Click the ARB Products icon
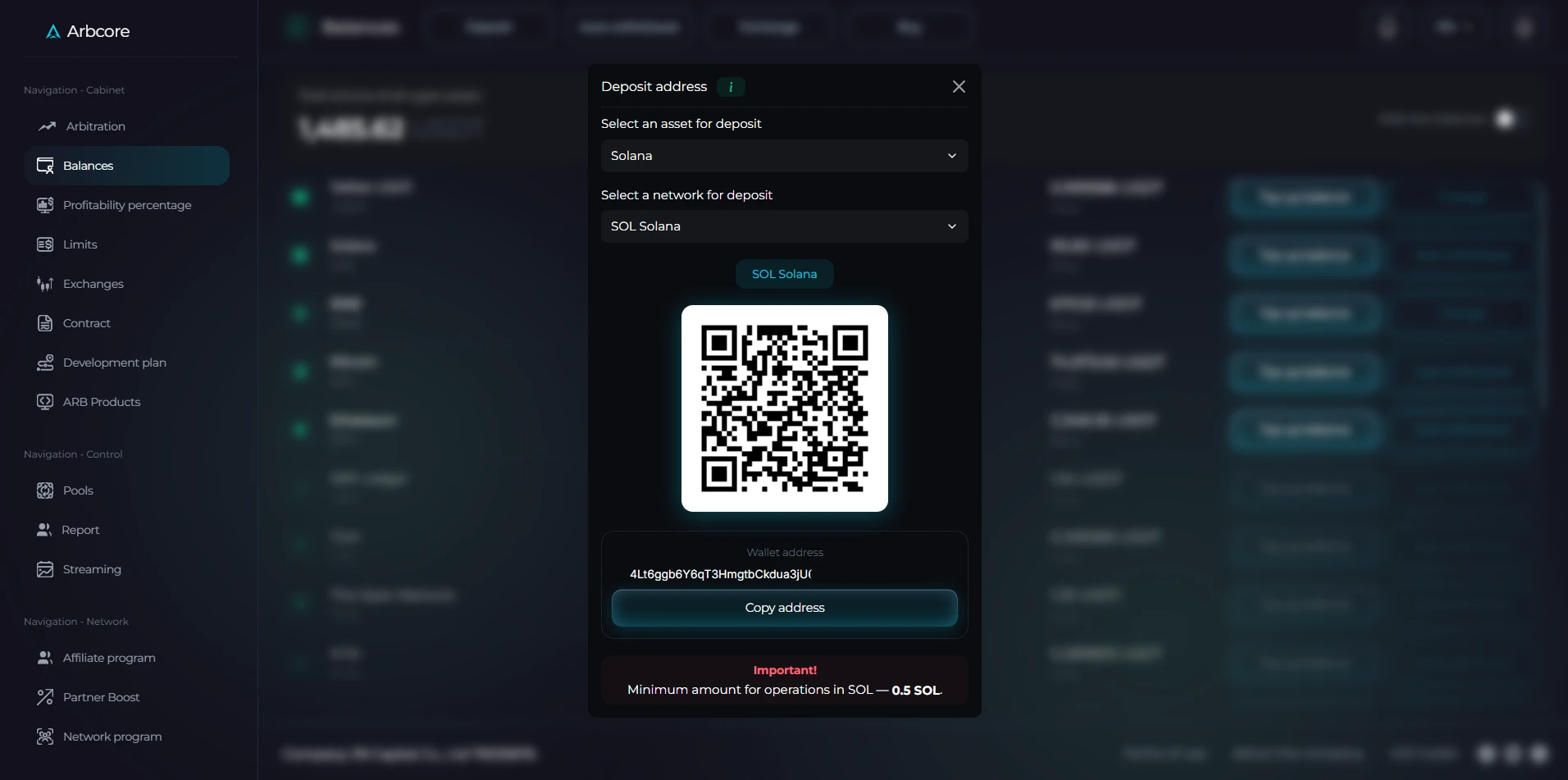Screen dimensions: 1568x780 (x=45, y=402)
